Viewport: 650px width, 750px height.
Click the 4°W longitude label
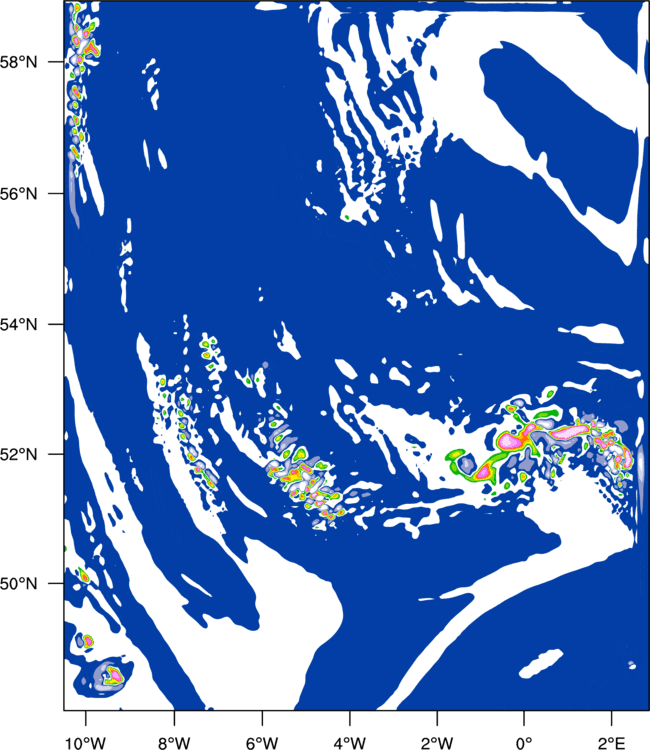pos(350,743)
